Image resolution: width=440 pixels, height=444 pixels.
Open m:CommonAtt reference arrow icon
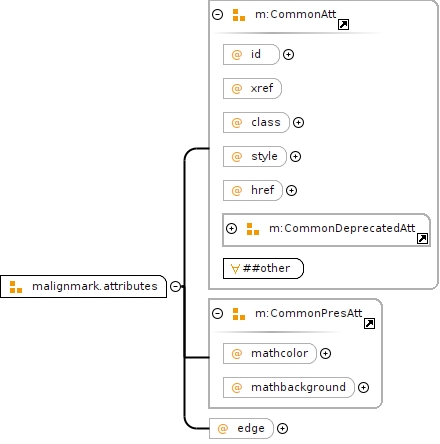343,25
